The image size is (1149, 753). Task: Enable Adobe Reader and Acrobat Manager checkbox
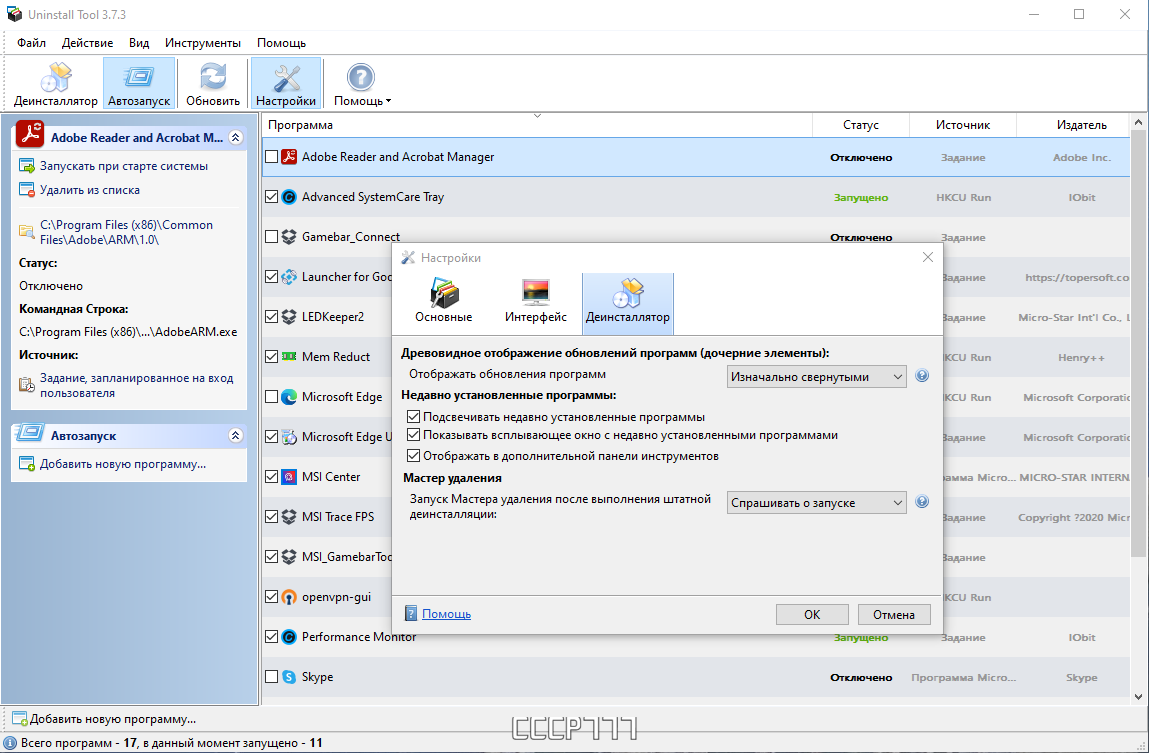(271, 157)
